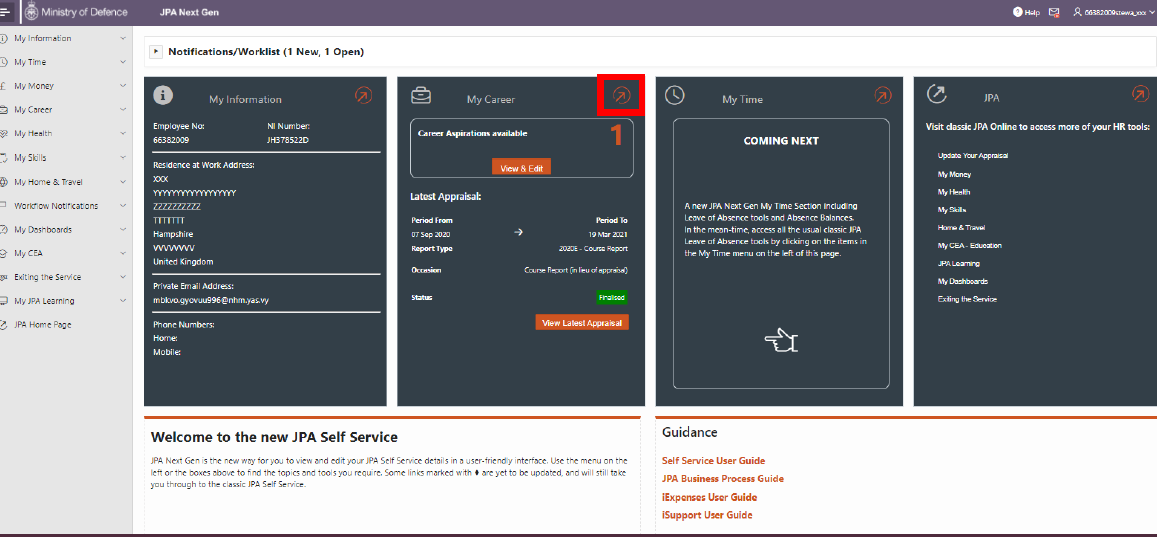Click Update Your Appraisal in JPA tile
This screenshot has width=1157, height=537.
pyautogui.click(x=972, y=156)
